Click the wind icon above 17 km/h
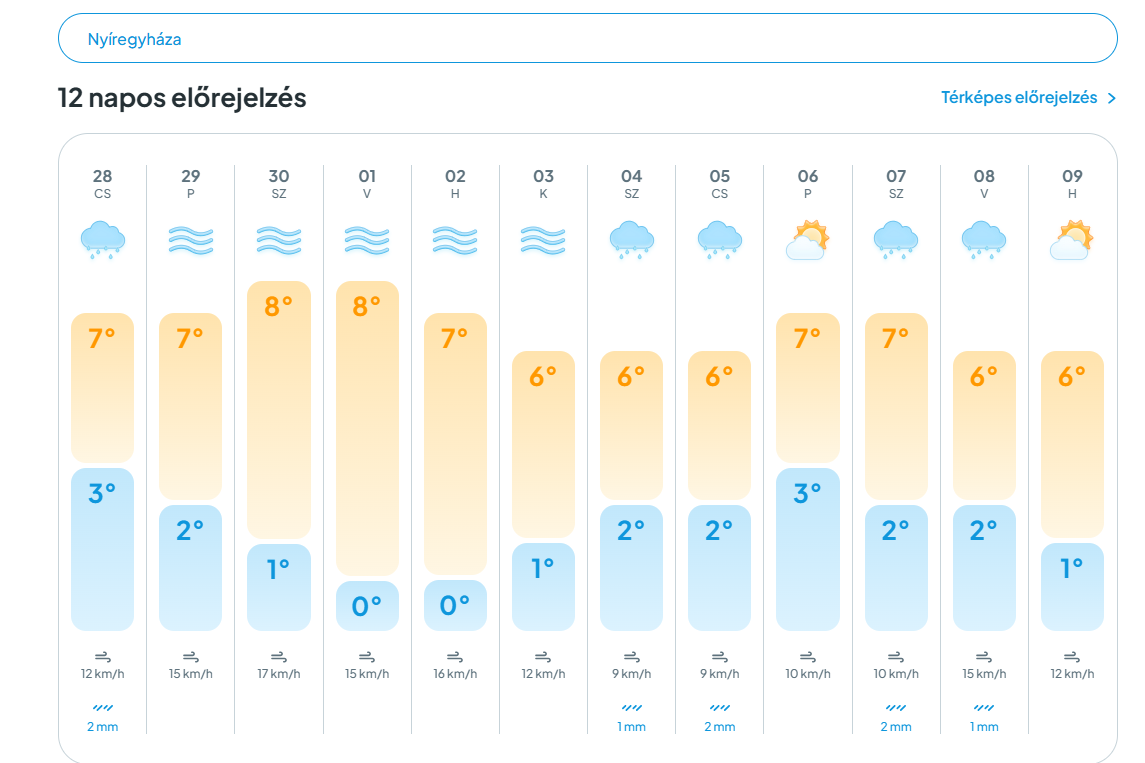 coord(278,657)
